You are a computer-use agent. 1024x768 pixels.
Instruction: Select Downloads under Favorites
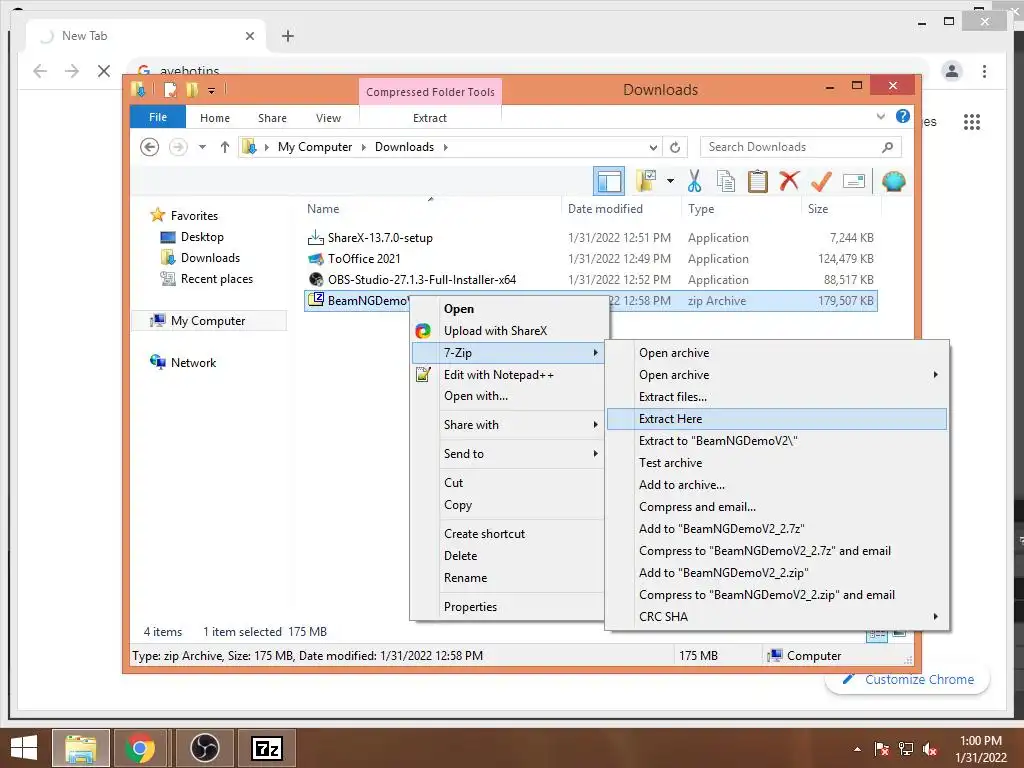[210, 258]
